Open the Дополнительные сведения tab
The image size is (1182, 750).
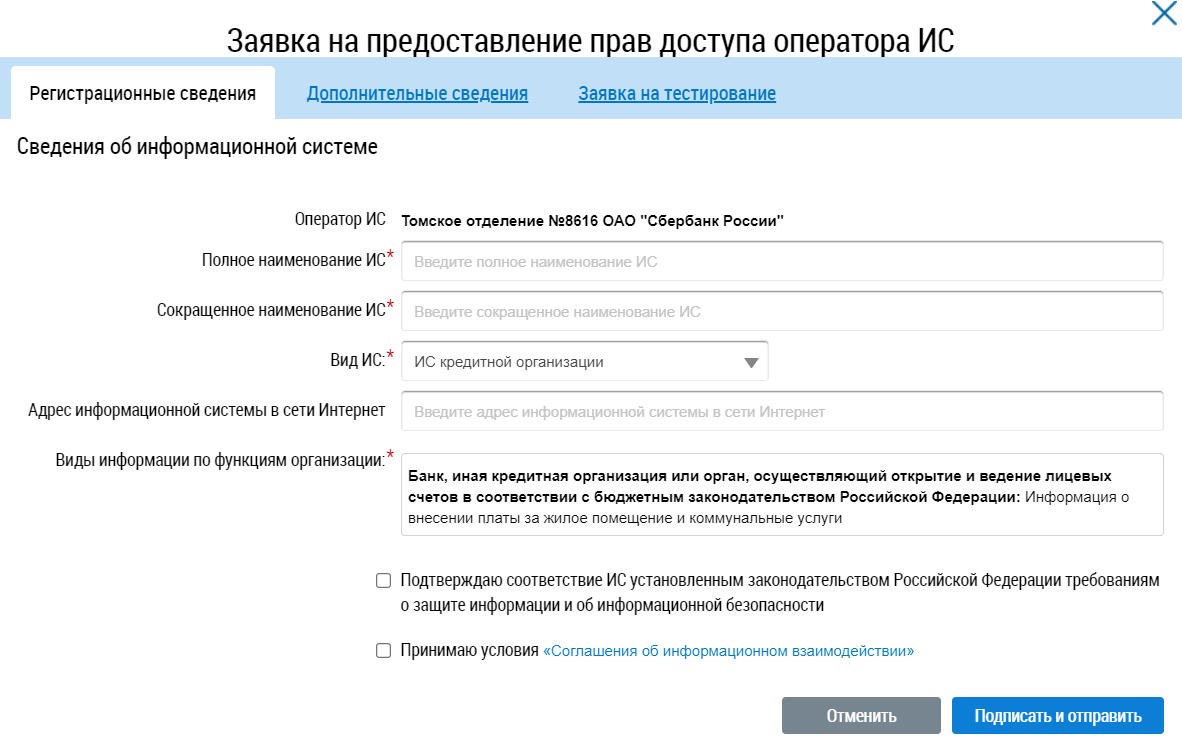pyautogui.click(x=417, y=94)
